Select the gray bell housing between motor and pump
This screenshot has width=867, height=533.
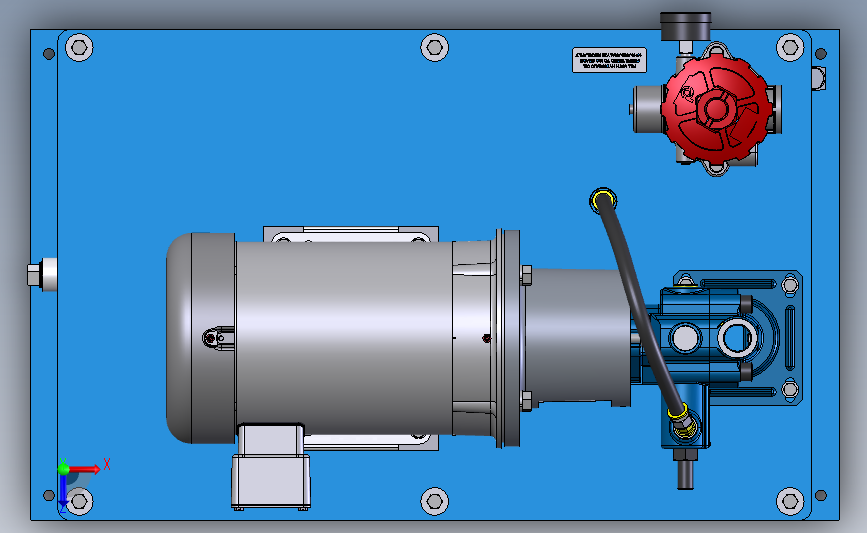(578, 337)
